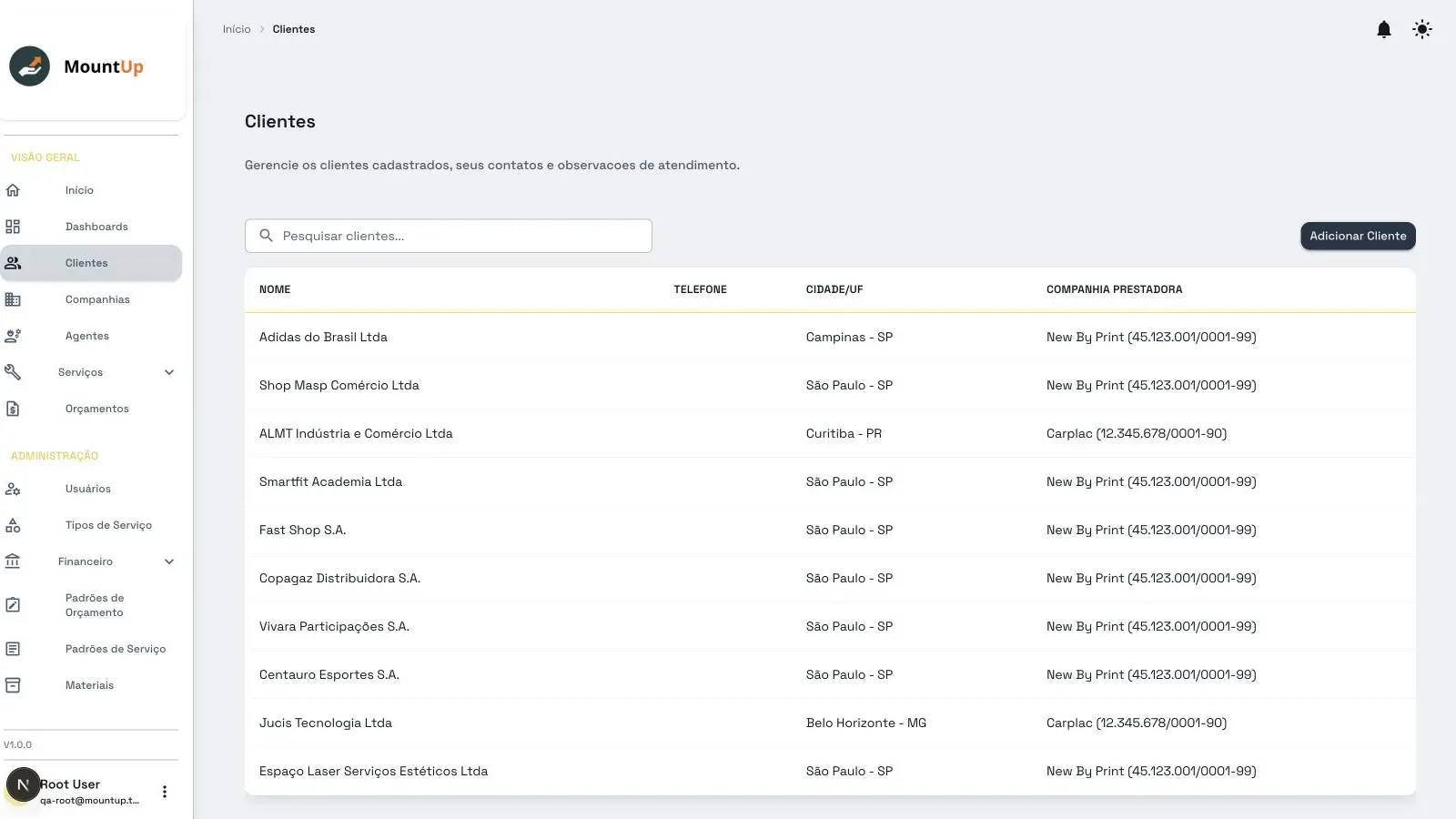The height and width of the screenshot is (819, 1456).
Task: Open the Jucis Tecnologia Ltda row
Action: click(x=830, y=723)
